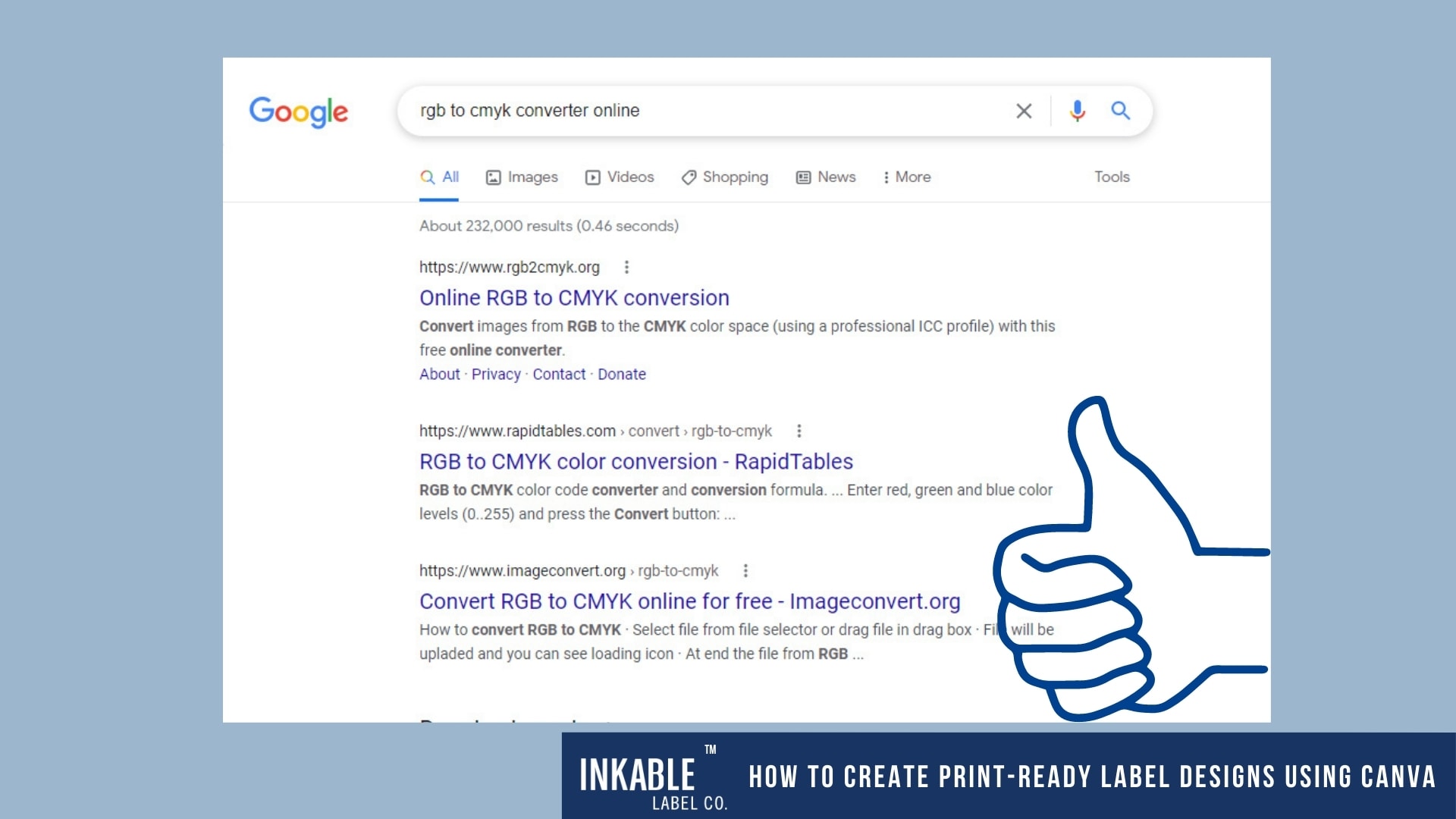Image resolution: width=1456 pixels, height=819 pixels.
Task: Open the More results menu
Action: tap(907, 177)
